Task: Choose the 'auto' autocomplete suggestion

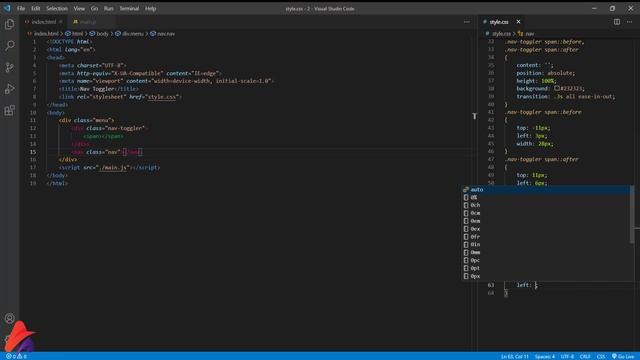Action: coord(546,189)
